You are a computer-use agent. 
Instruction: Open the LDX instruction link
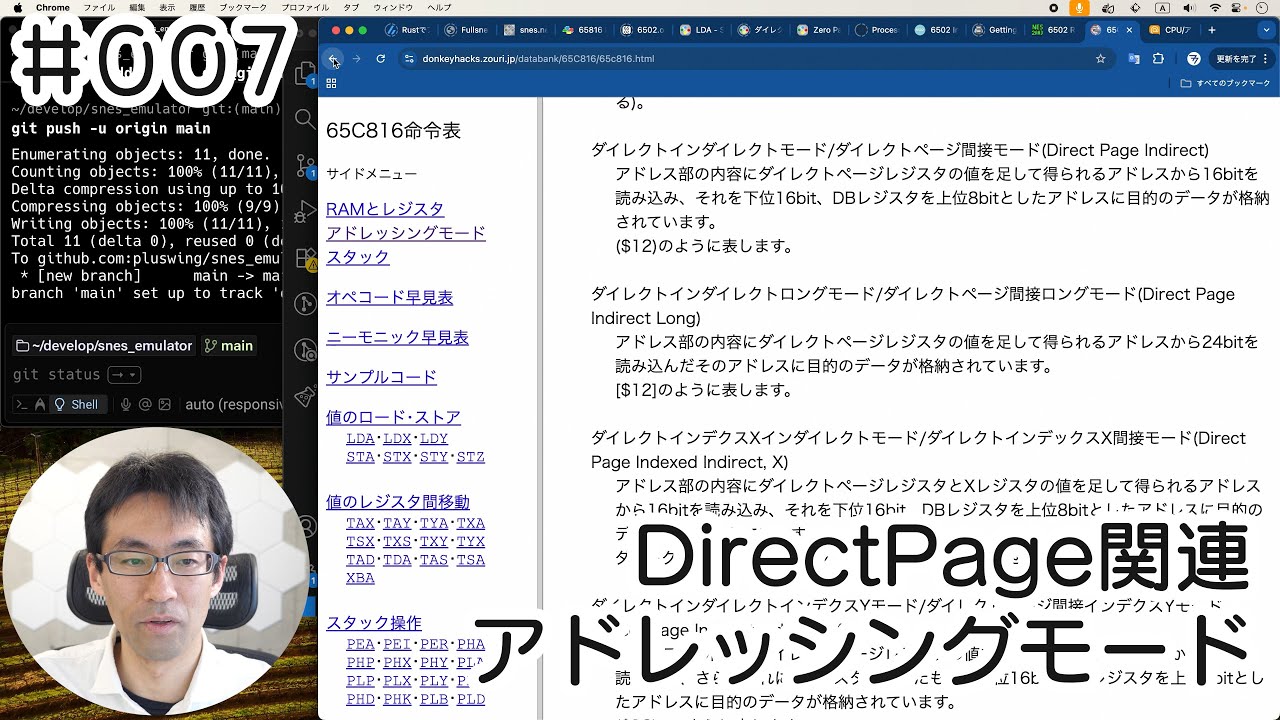coord(397,439)
